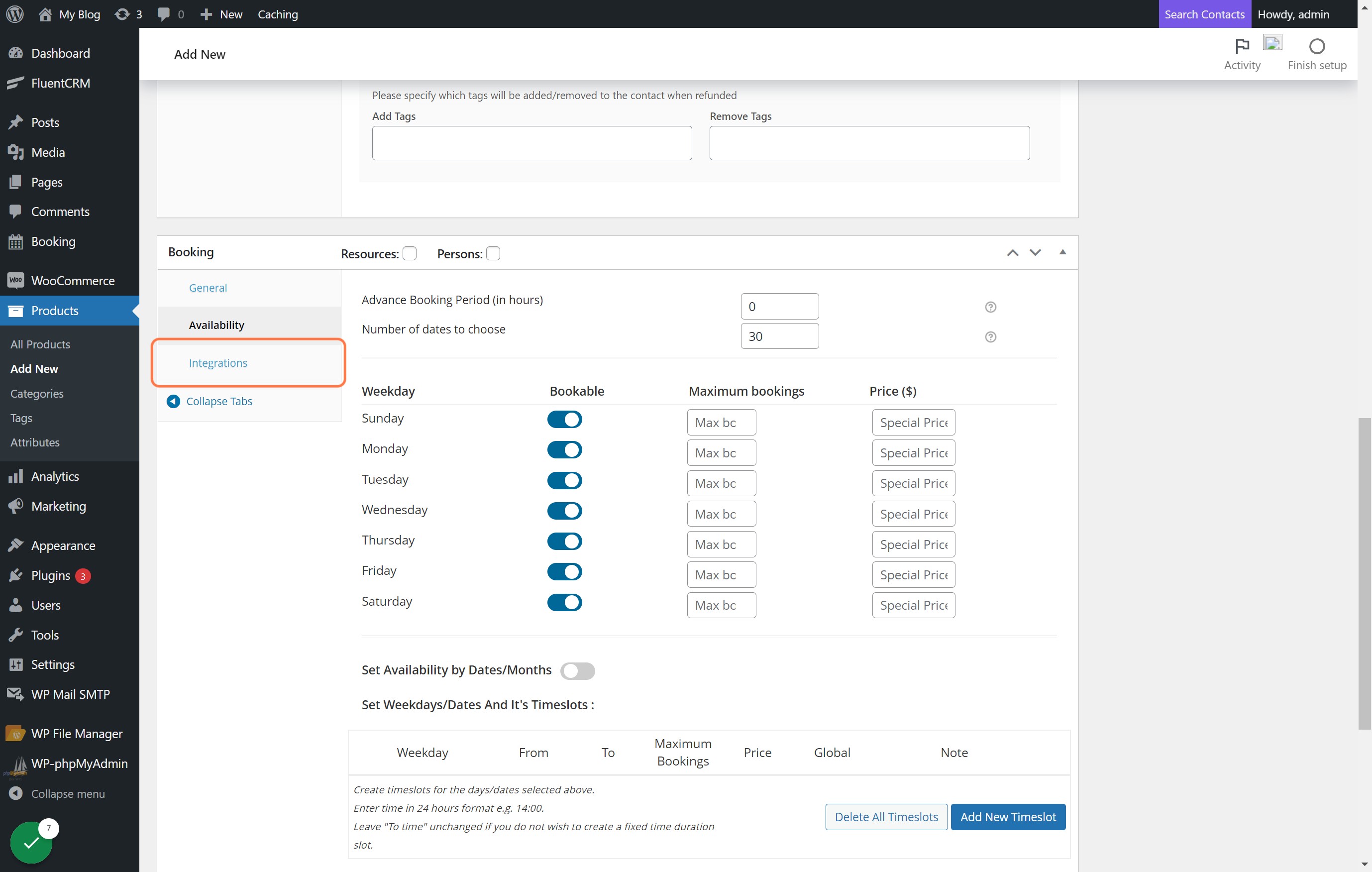Open the Analytics sidebar item
This screenshot has height=872, width=1372.
[70, 476]
